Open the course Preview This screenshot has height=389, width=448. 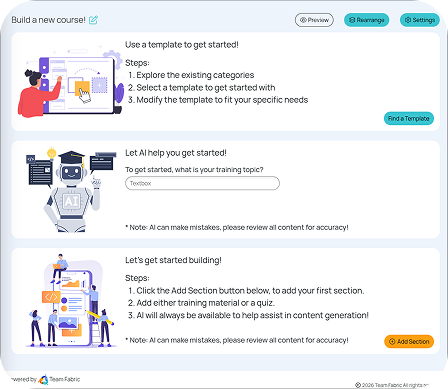coord(314,20)
